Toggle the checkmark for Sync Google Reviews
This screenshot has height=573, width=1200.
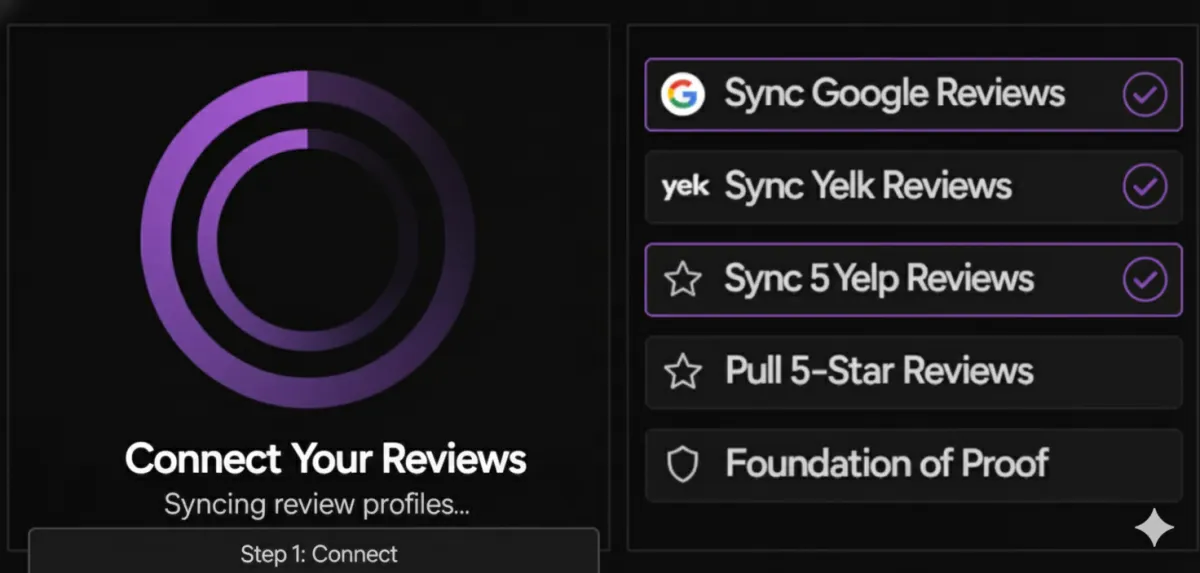click(1144, 95)
